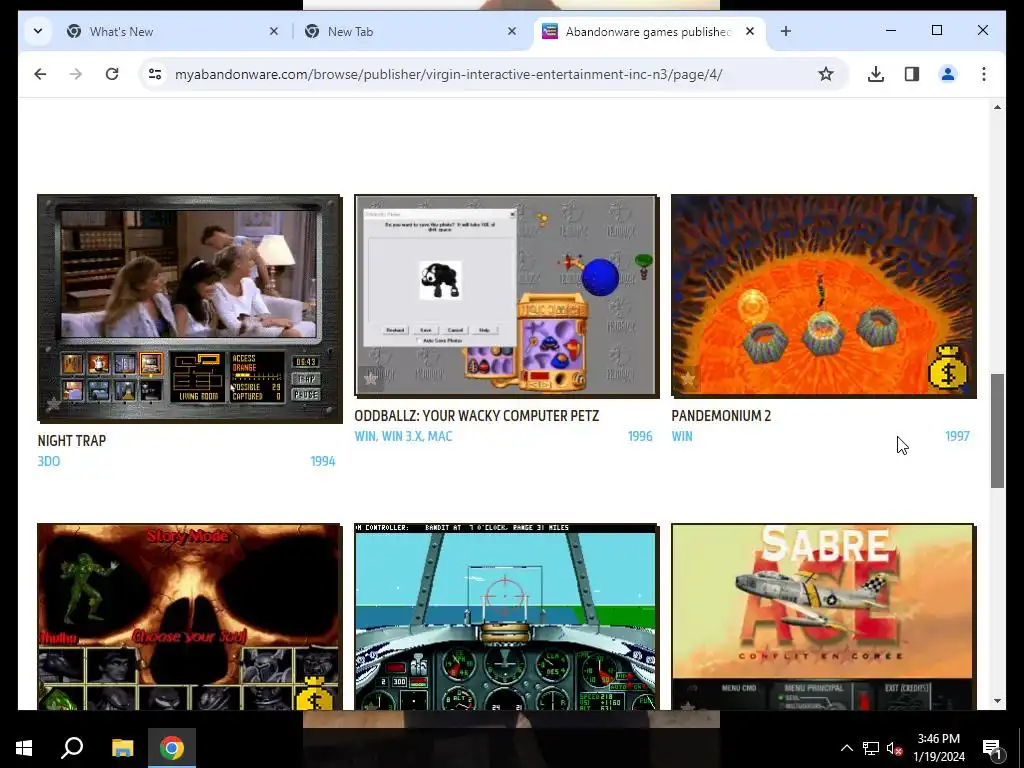
Task: Open the Night Trap title link
Action: click(x=72, y=441)
